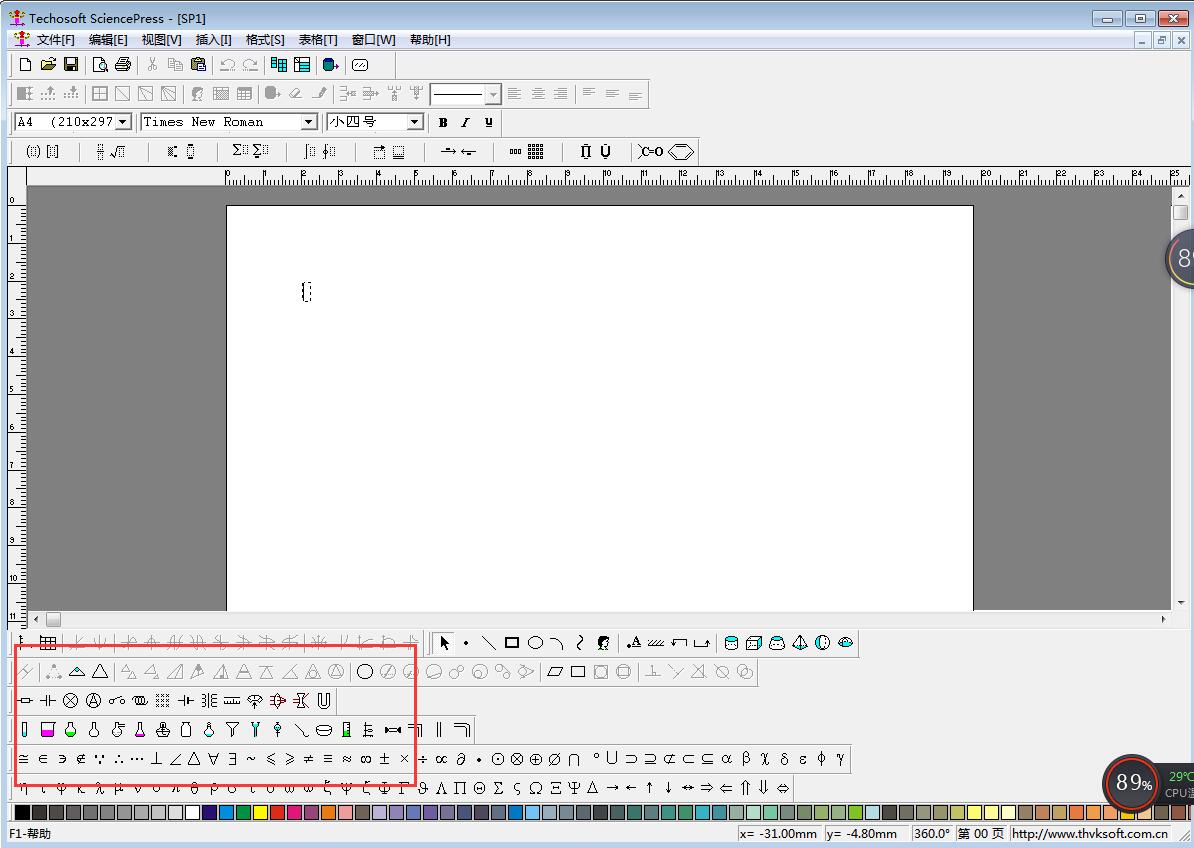Choose the ellipse drawing tool
Viewport: 1194px width, 848px height.
pyautogui.click(x=535, y=643)
